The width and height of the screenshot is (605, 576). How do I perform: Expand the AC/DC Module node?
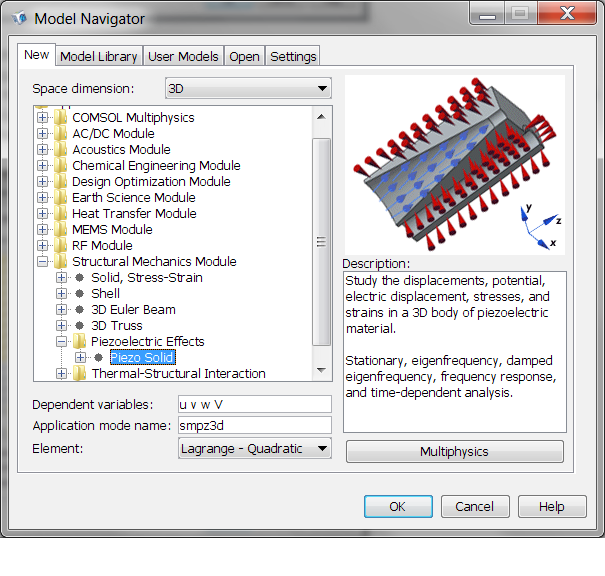click(42, 133)
